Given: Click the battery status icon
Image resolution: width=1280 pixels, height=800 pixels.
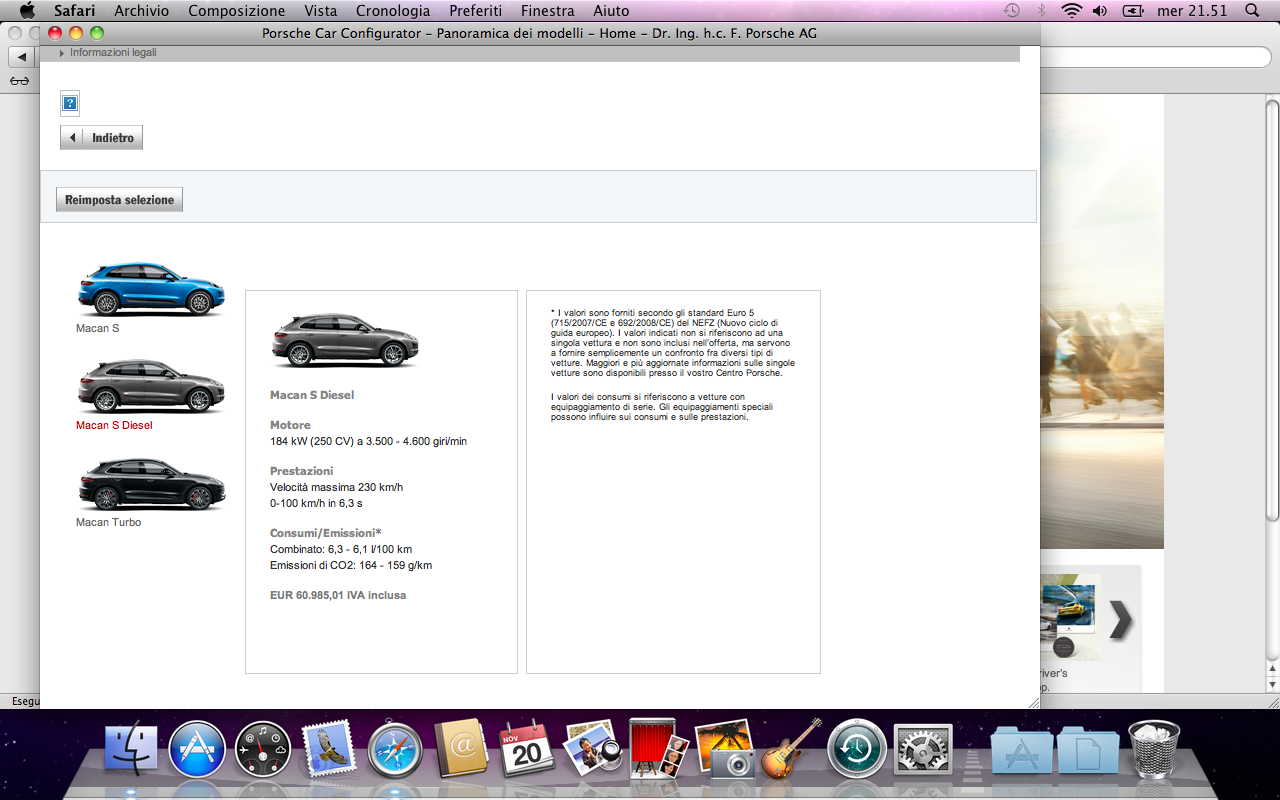Looking at the screenshot, I should point(1133,11).
